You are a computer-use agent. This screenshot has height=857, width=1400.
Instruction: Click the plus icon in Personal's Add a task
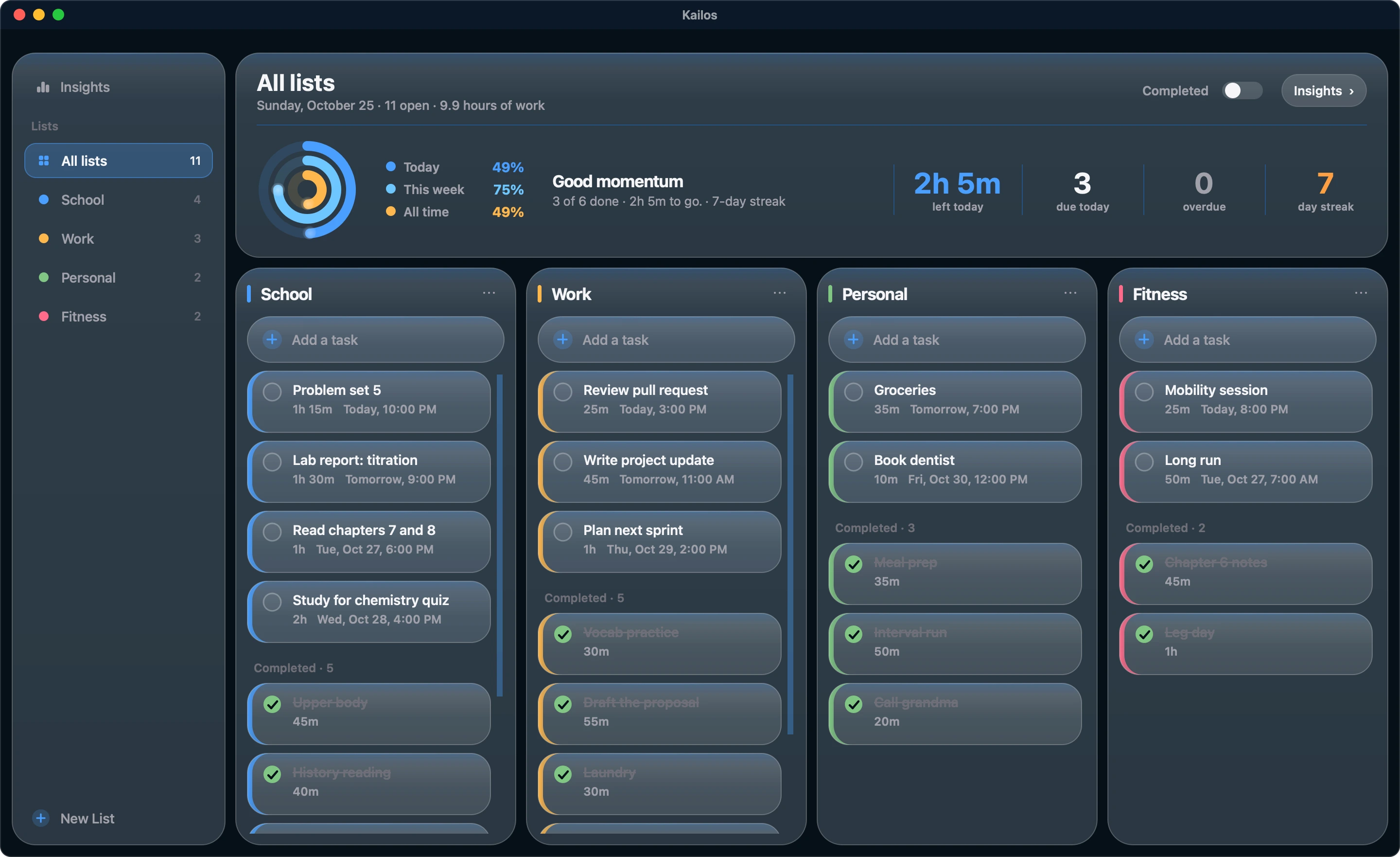point(853,339)
